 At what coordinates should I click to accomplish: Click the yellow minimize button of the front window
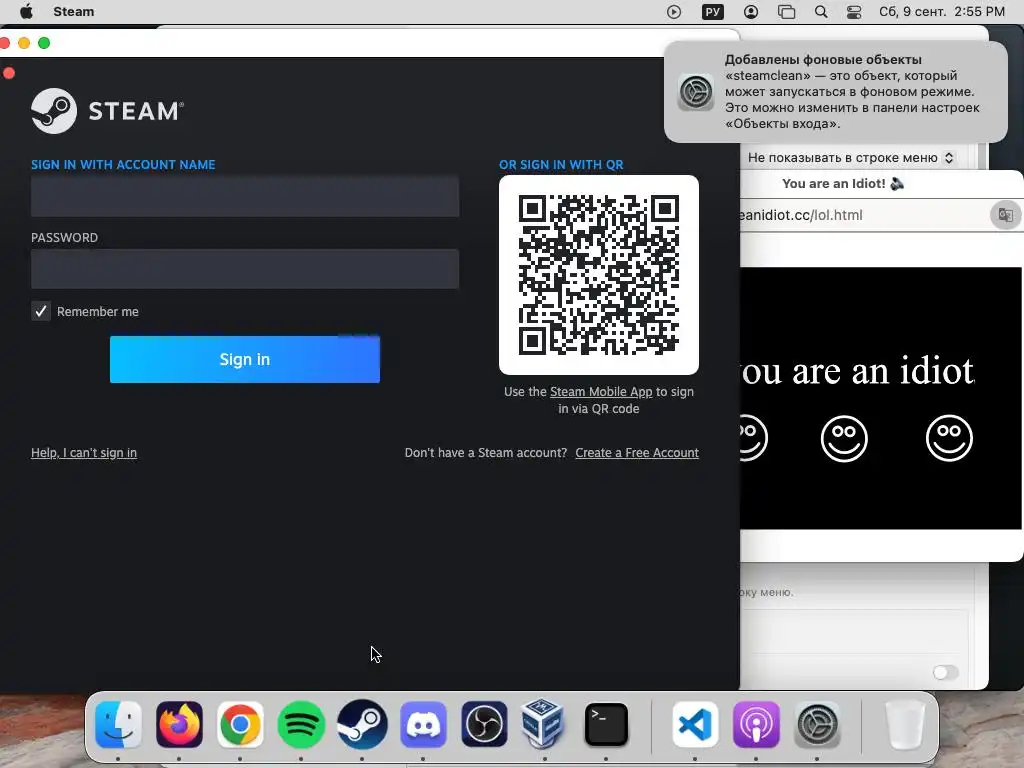tap(24, 43)
